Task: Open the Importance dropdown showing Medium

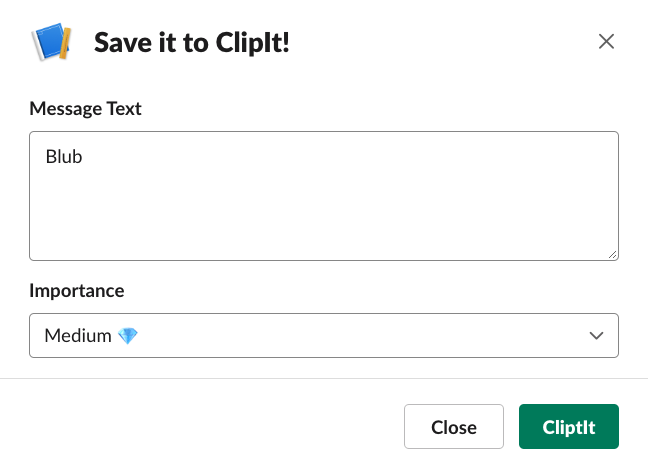Action: (x=324, y=335)
